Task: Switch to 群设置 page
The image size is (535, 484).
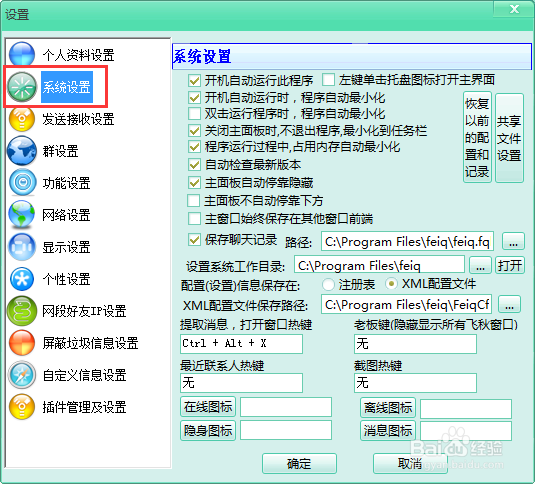Action: (60, 151)
